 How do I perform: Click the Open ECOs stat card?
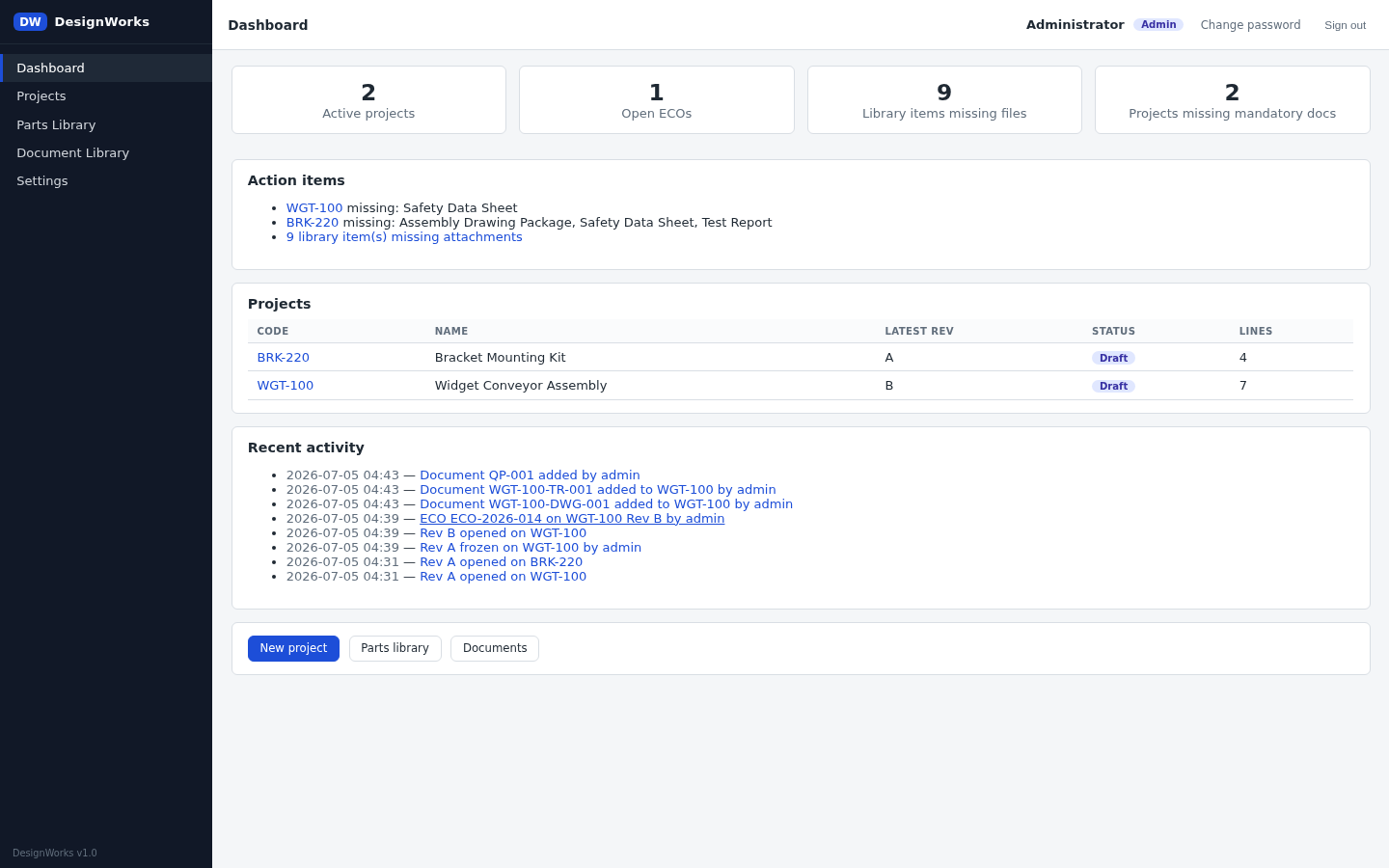pos(657,100)
